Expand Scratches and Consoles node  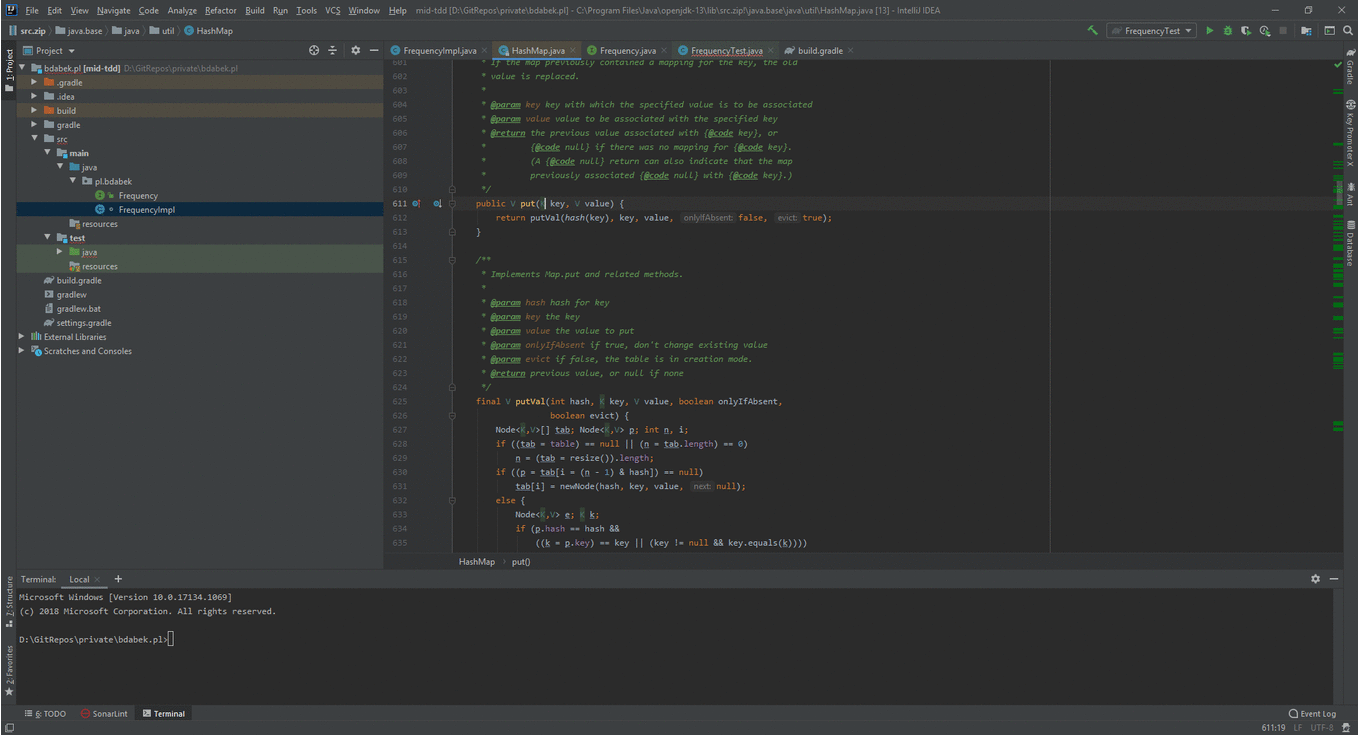(22, 351)
